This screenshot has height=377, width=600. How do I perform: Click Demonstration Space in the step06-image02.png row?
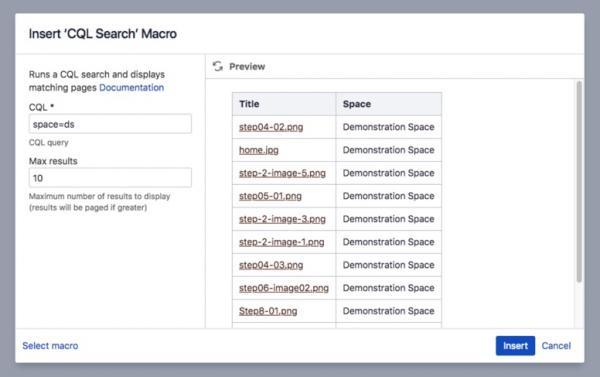point(388,288)
